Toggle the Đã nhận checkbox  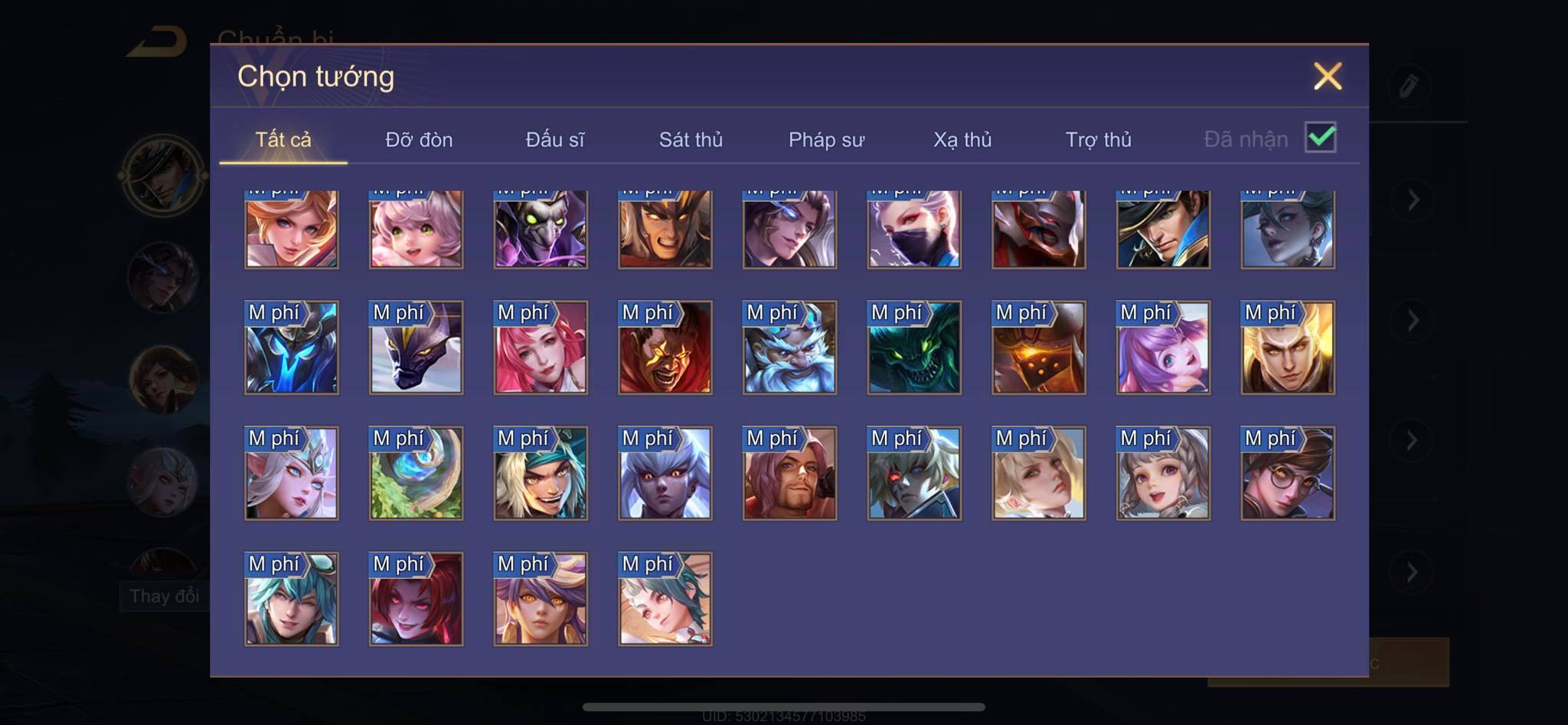tap(1321, 138)
